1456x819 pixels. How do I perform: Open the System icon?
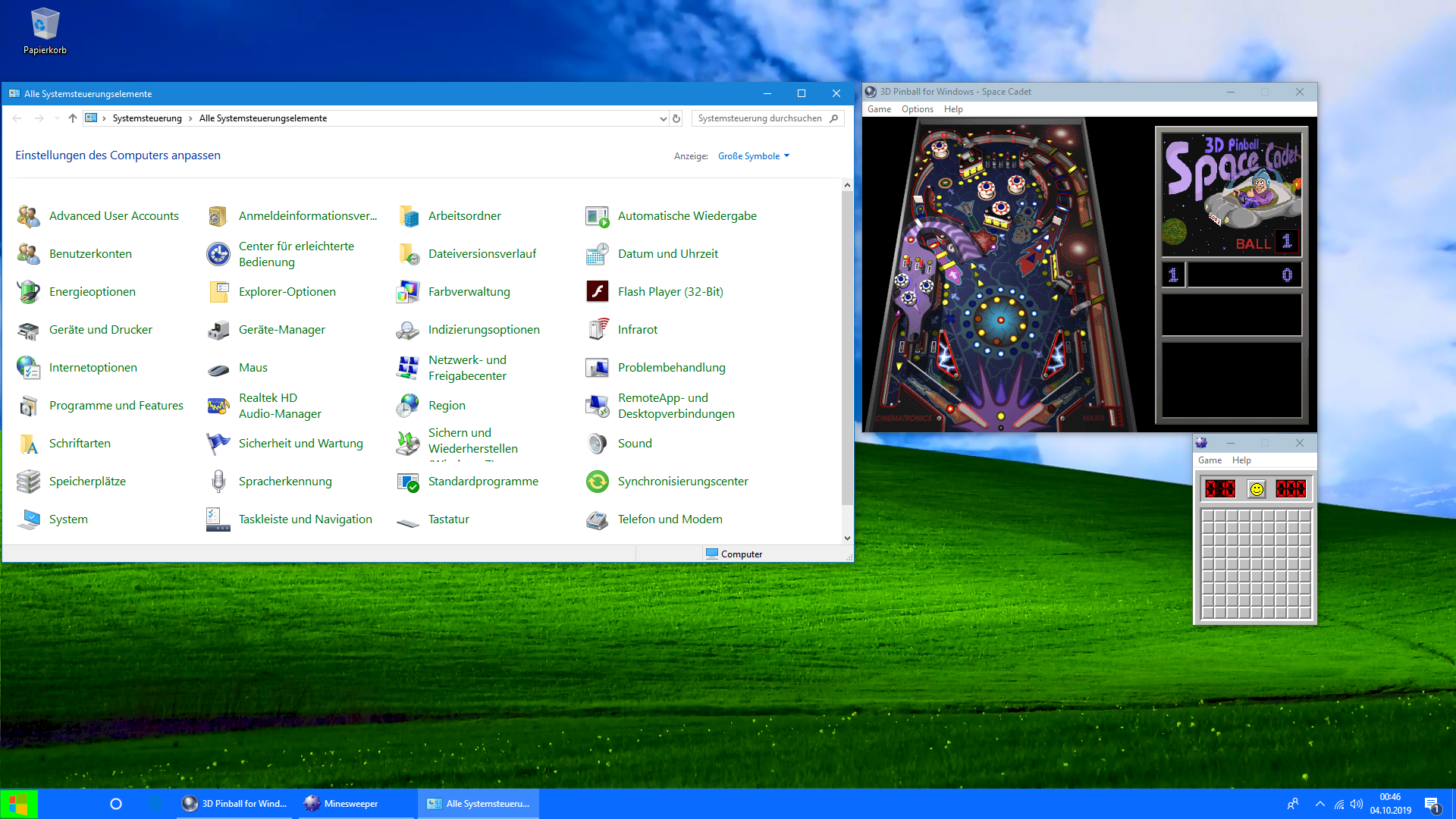[29, 519]
